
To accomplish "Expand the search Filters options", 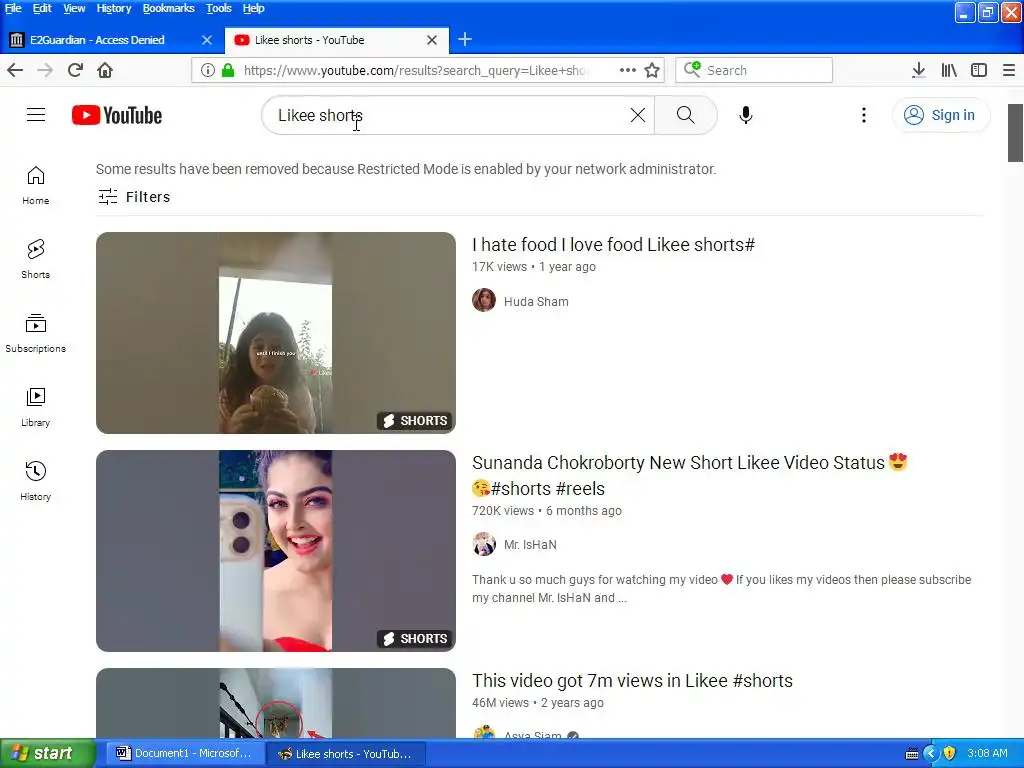I will tap(134, 197).
